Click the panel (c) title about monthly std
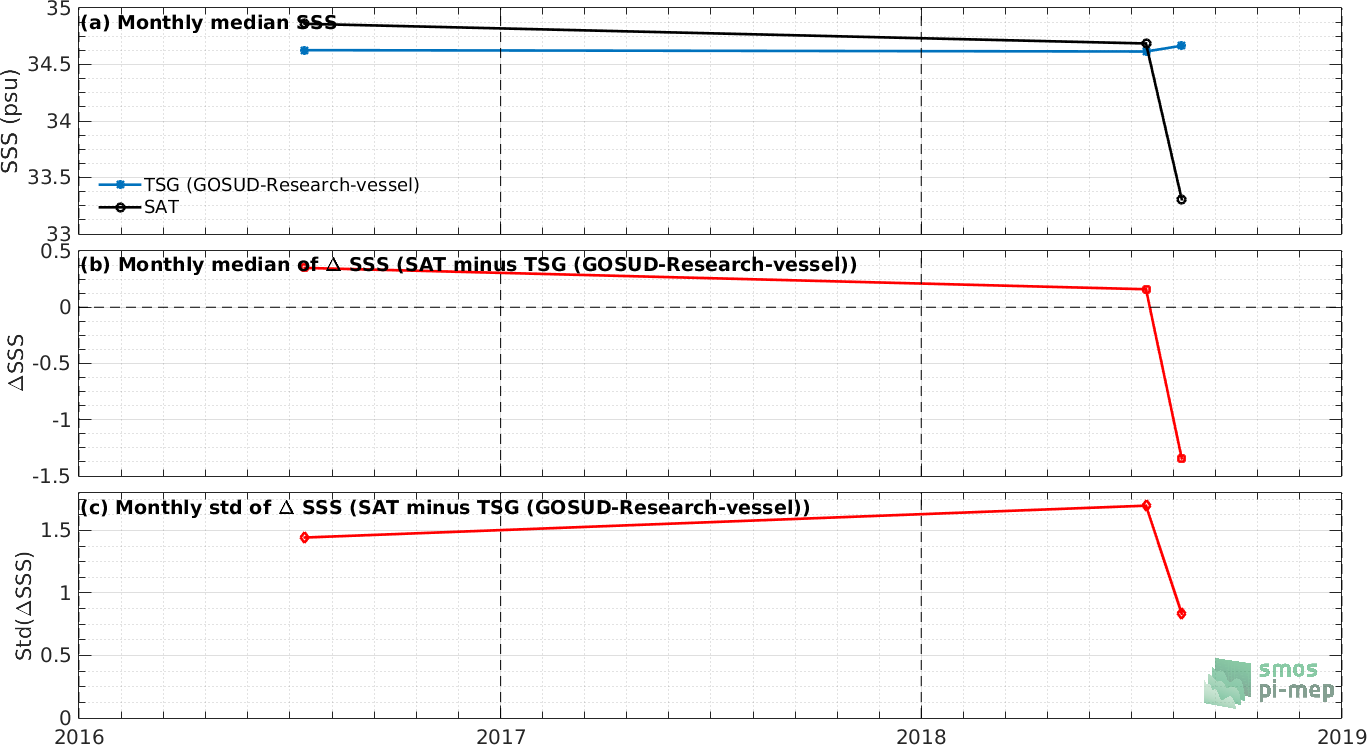This screenshot has width=1367, height=745. [444, 507]
